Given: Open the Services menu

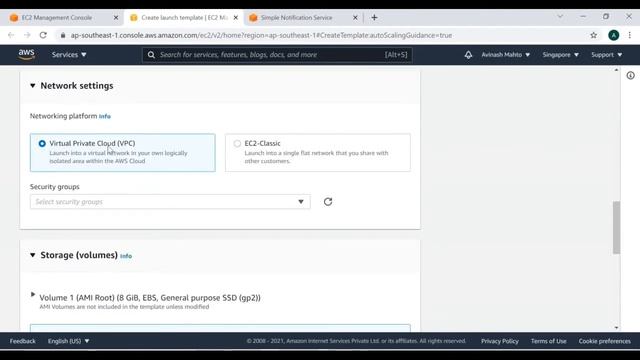Looking at the screenshot, I should tap(69, 55).
